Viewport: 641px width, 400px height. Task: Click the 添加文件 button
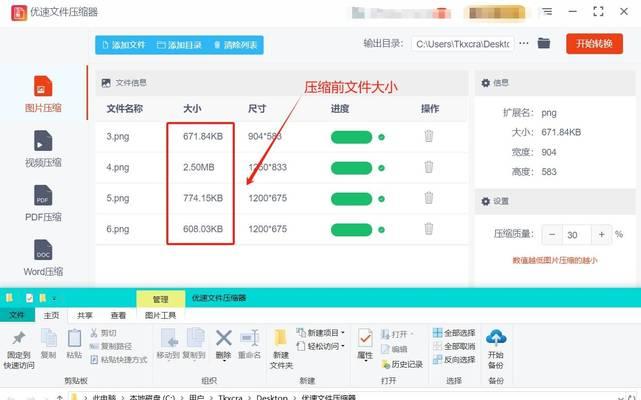124,45
